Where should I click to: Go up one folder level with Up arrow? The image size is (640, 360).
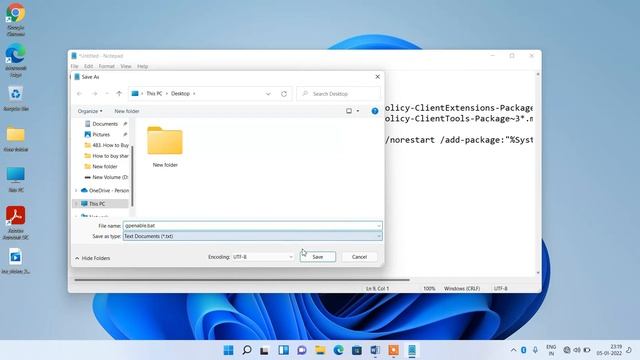119,94
